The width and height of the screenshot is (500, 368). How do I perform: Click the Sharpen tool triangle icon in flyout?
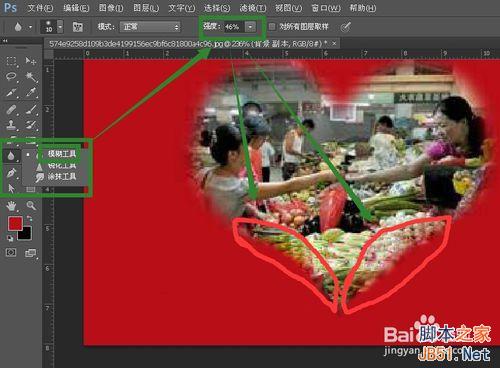point(40,166)
